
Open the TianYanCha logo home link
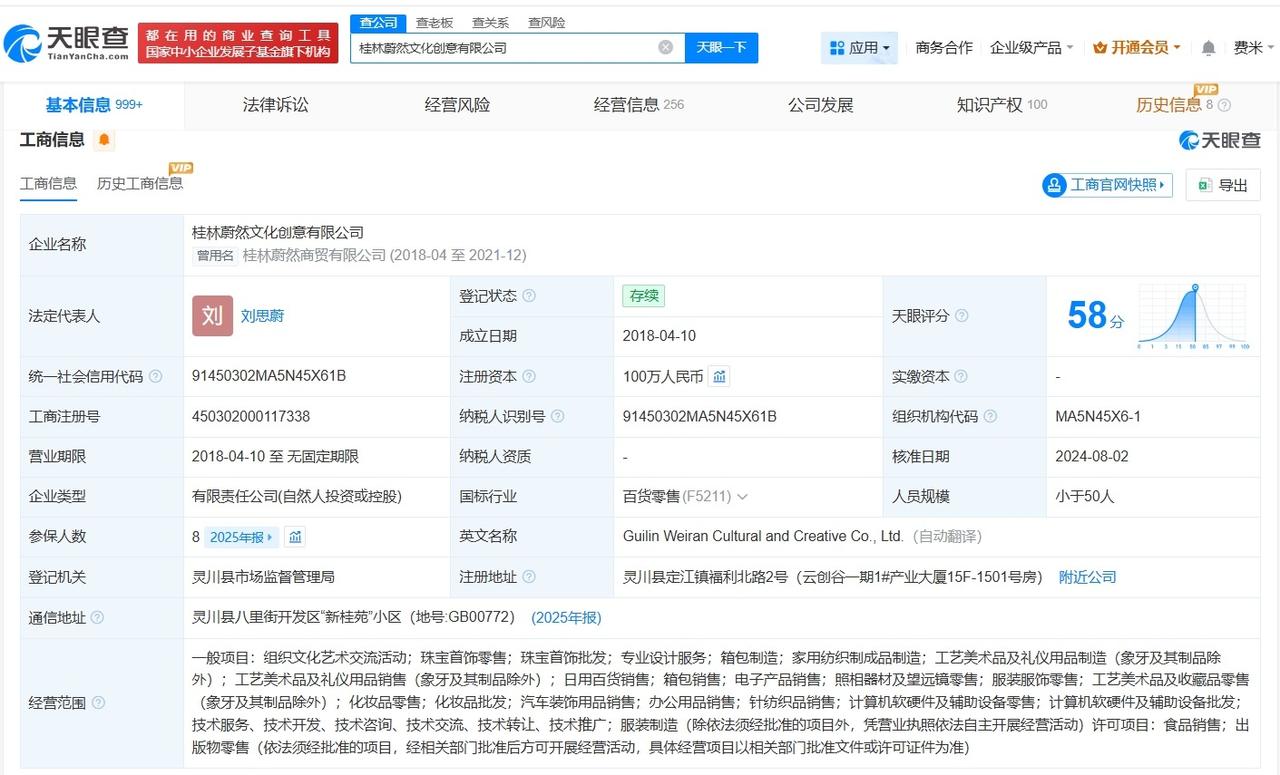[x=66, y=43]
